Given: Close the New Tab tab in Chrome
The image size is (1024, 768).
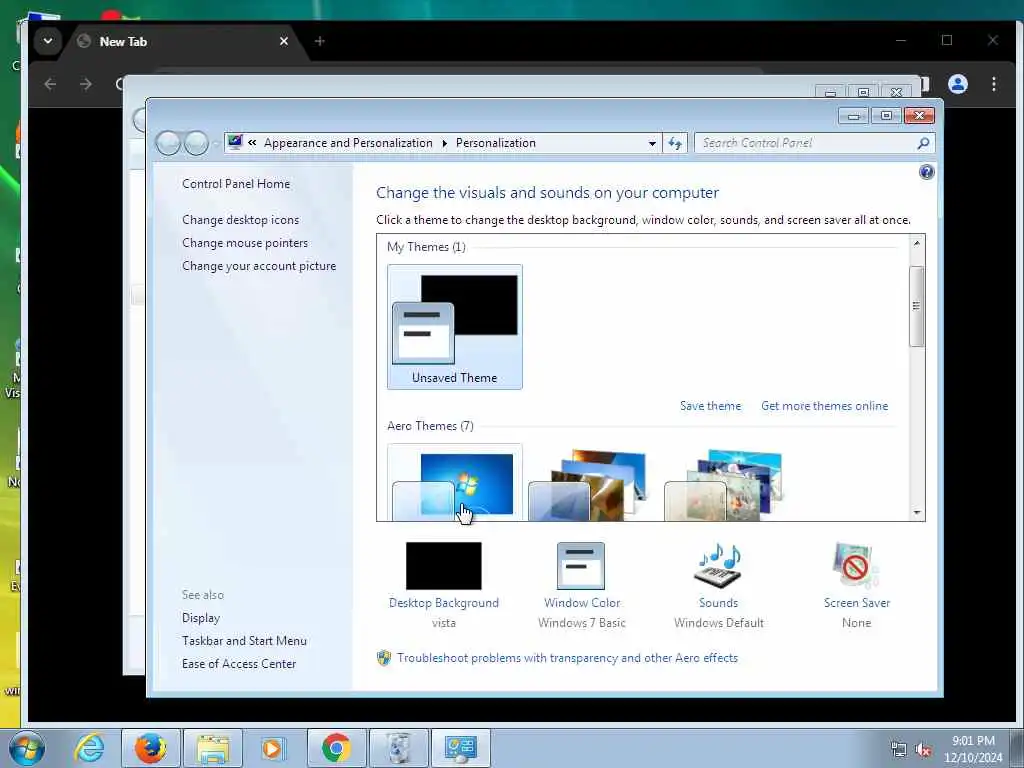Looking at the screenshot, I should pyautogui.click(x=283, y=41).
